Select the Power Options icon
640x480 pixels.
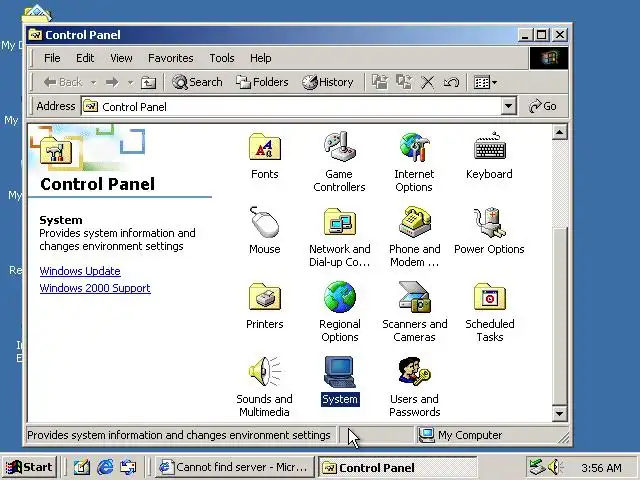pyautogui.click(x=489, y=222)
